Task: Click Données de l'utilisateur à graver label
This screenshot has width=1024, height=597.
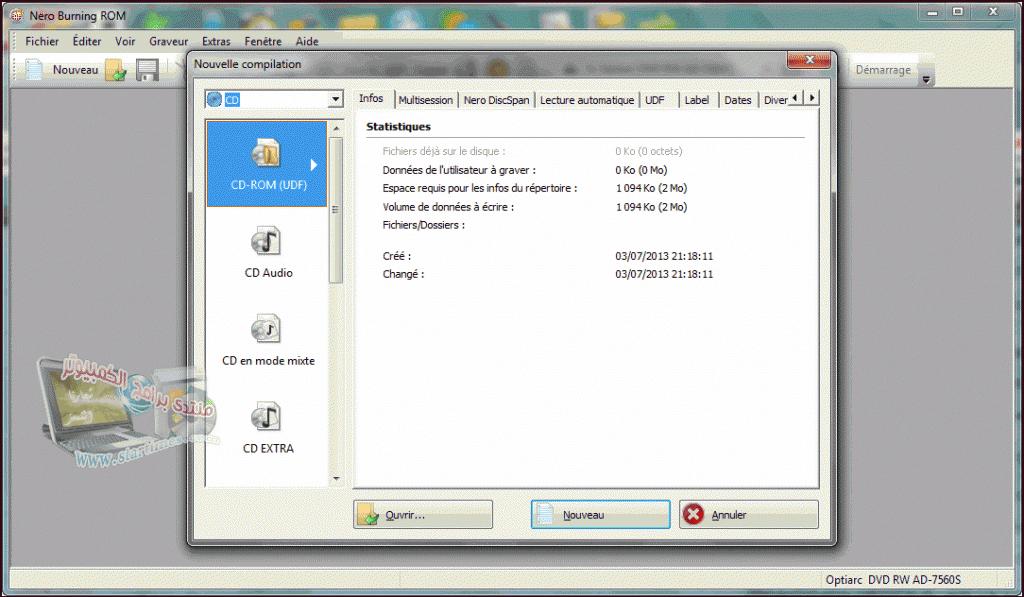Action: click(459, 170)
